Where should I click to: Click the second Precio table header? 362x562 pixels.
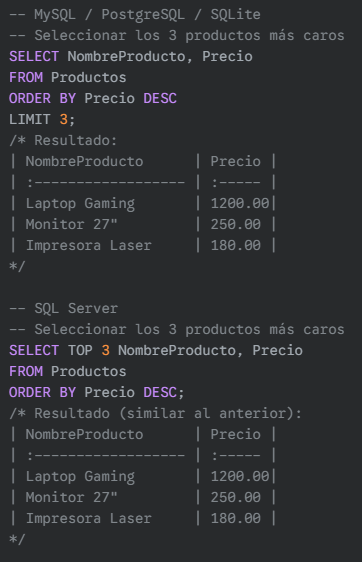pyautogui.click(x=235, y=435)
